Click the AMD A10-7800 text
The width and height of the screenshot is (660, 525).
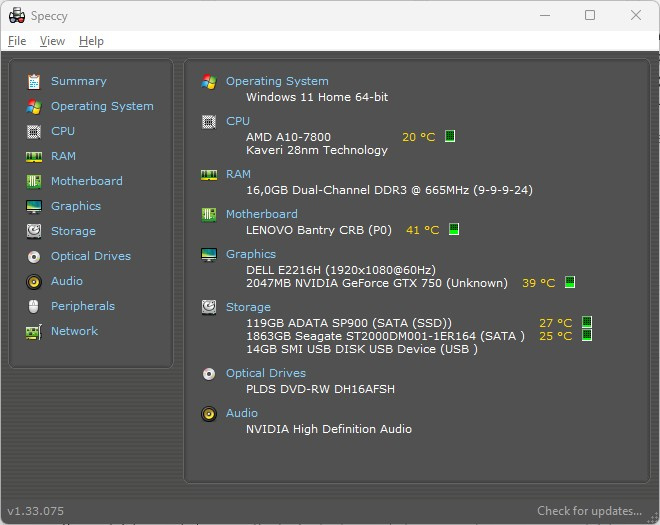(288, 137)
